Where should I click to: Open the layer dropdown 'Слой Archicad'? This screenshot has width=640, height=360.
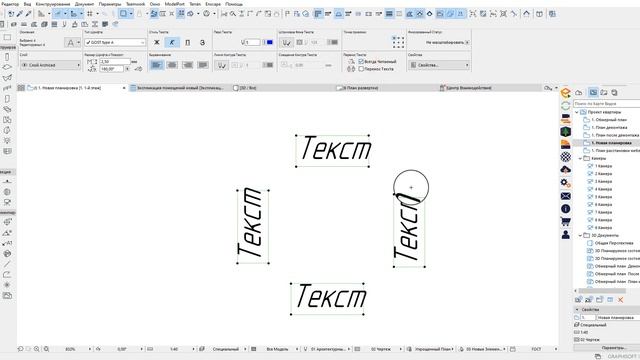[x=51, y=65]
